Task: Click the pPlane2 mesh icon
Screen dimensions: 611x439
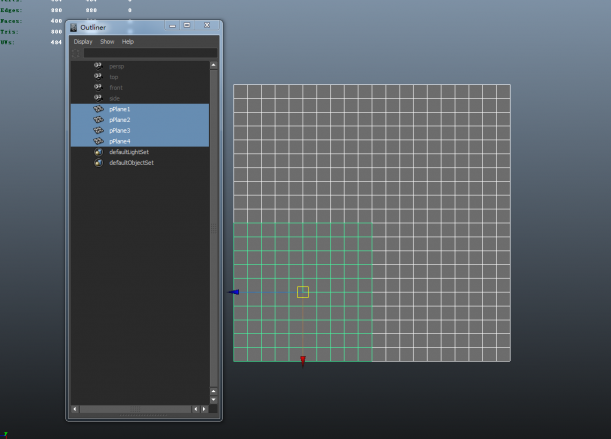Action: (98, 120)
